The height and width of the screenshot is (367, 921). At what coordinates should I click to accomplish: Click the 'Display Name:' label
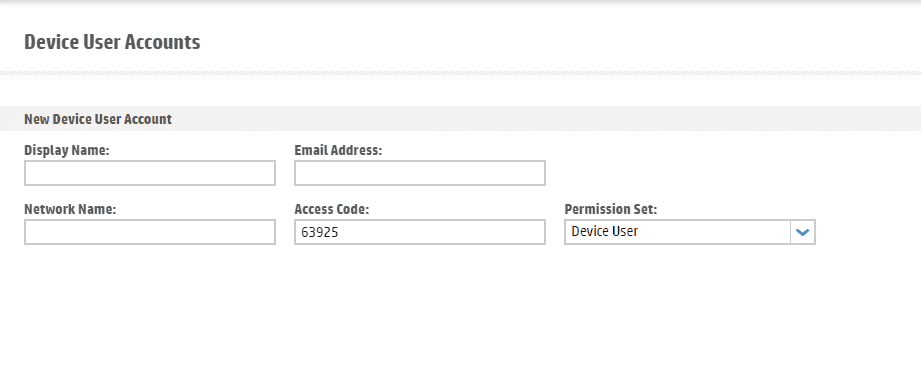click(67, 150)
